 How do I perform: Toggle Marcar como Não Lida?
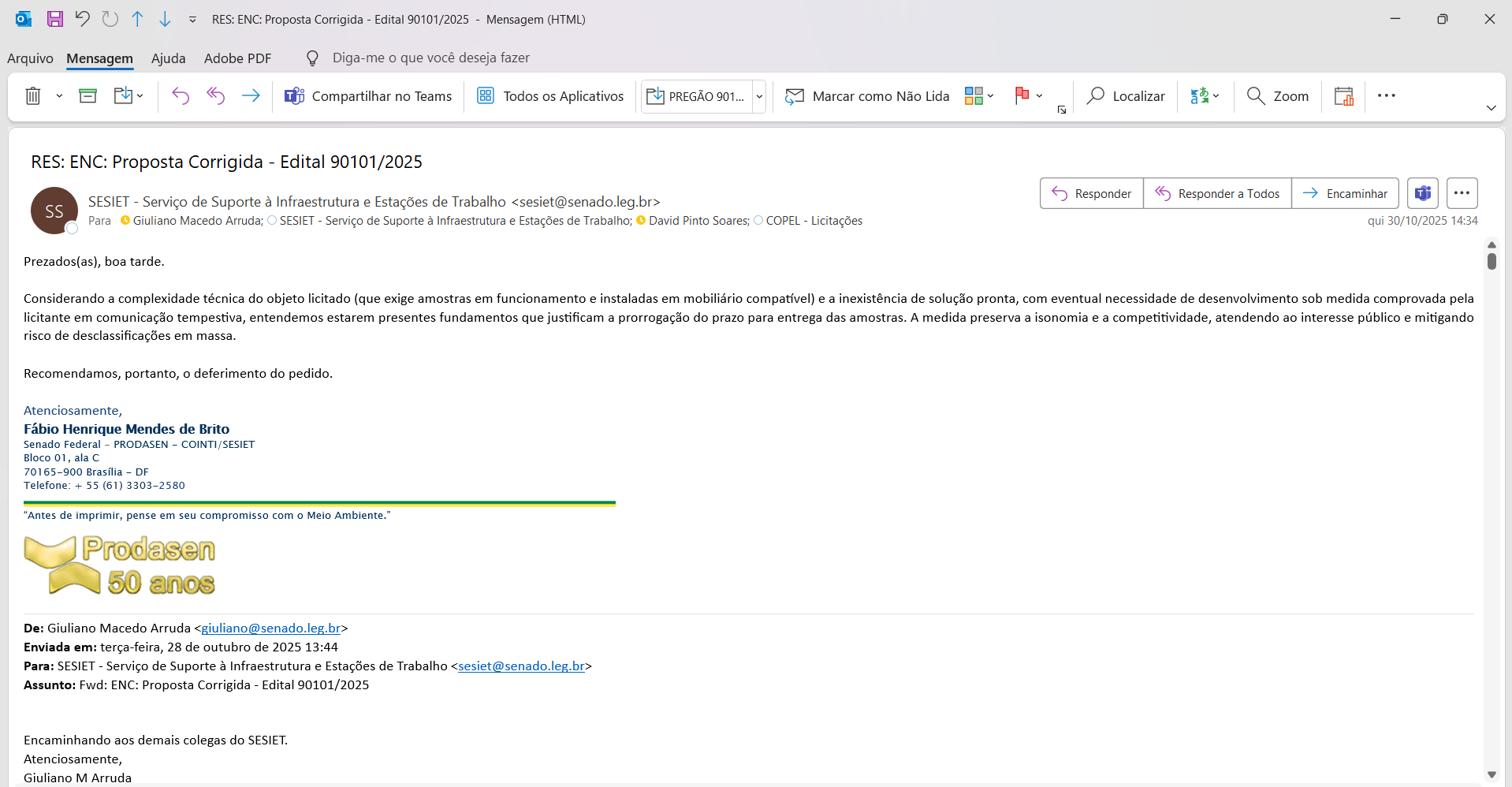pos(867,96)
